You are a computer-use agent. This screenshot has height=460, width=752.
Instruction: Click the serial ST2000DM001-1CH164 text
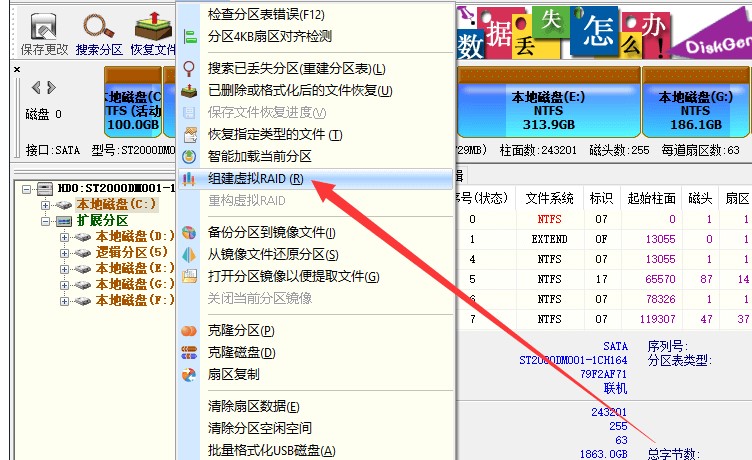pyautogui.click(x=574, y=360)
